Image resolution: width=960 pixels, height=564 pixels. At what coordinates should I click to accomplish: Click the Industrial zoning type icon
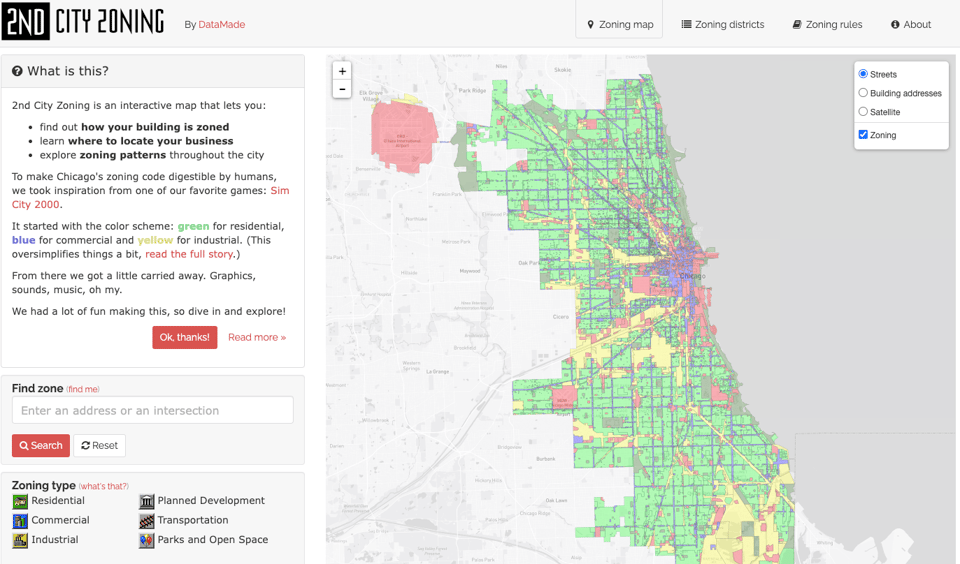pyautogui.click(x=20, y=540)
